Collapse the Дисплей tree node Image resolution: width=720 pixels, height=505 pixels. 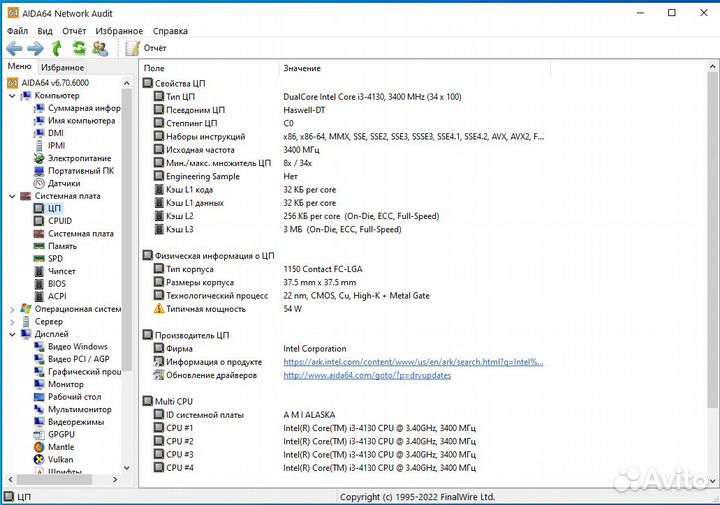click(x=12, y=334)
